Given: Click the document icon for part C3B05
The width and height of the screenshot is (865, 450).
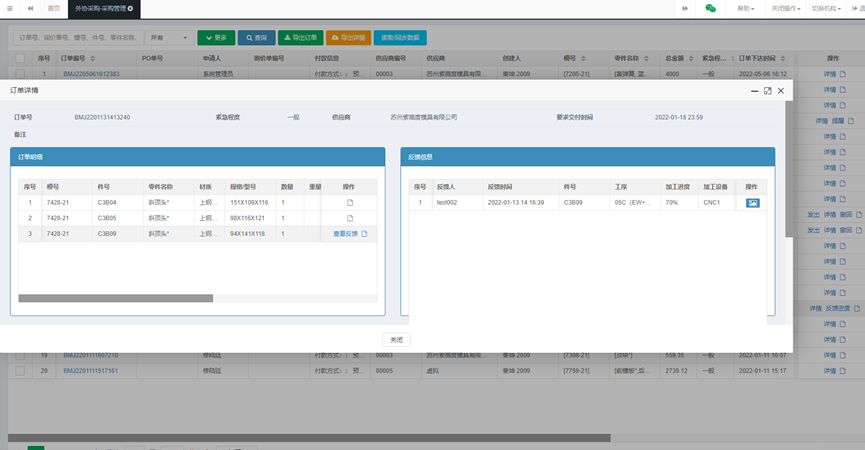Looking at the screenshot, I should pos(350,218).
